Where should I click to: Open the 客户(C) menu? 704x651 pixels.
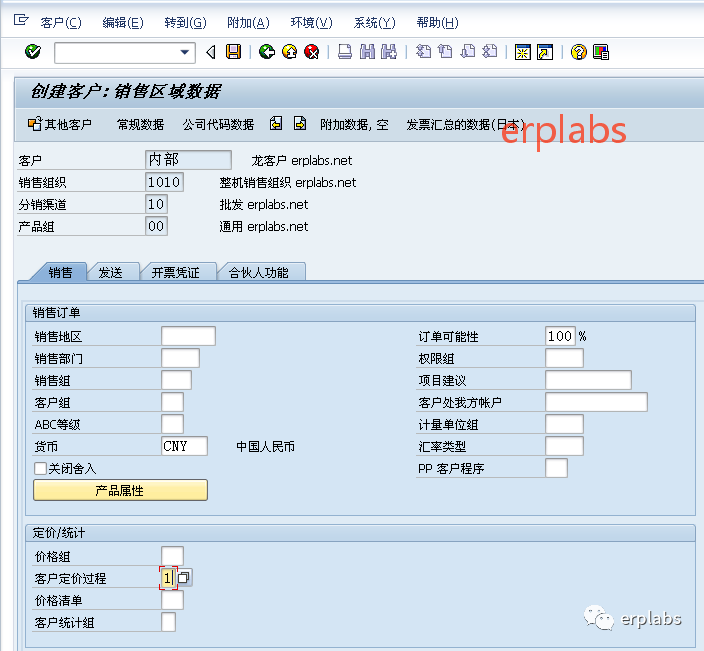point(61,22)
